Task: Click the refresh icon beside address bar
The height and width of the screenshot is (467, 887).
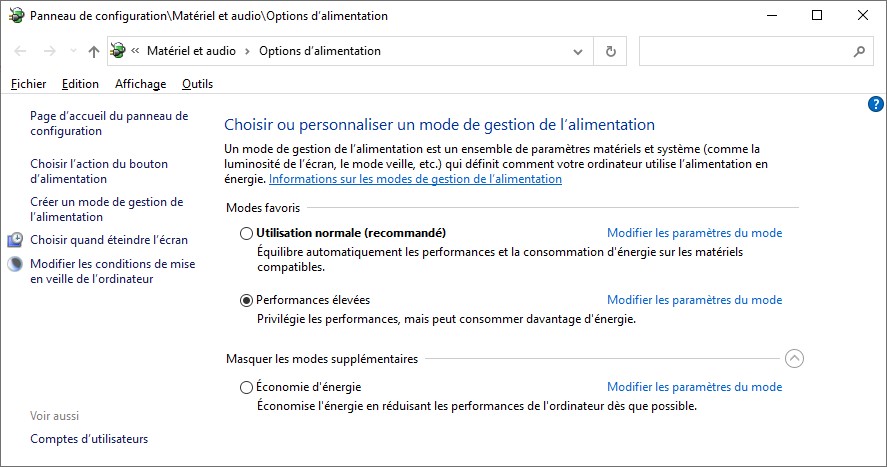Action: pyautogui.click(x=611, y=51)
